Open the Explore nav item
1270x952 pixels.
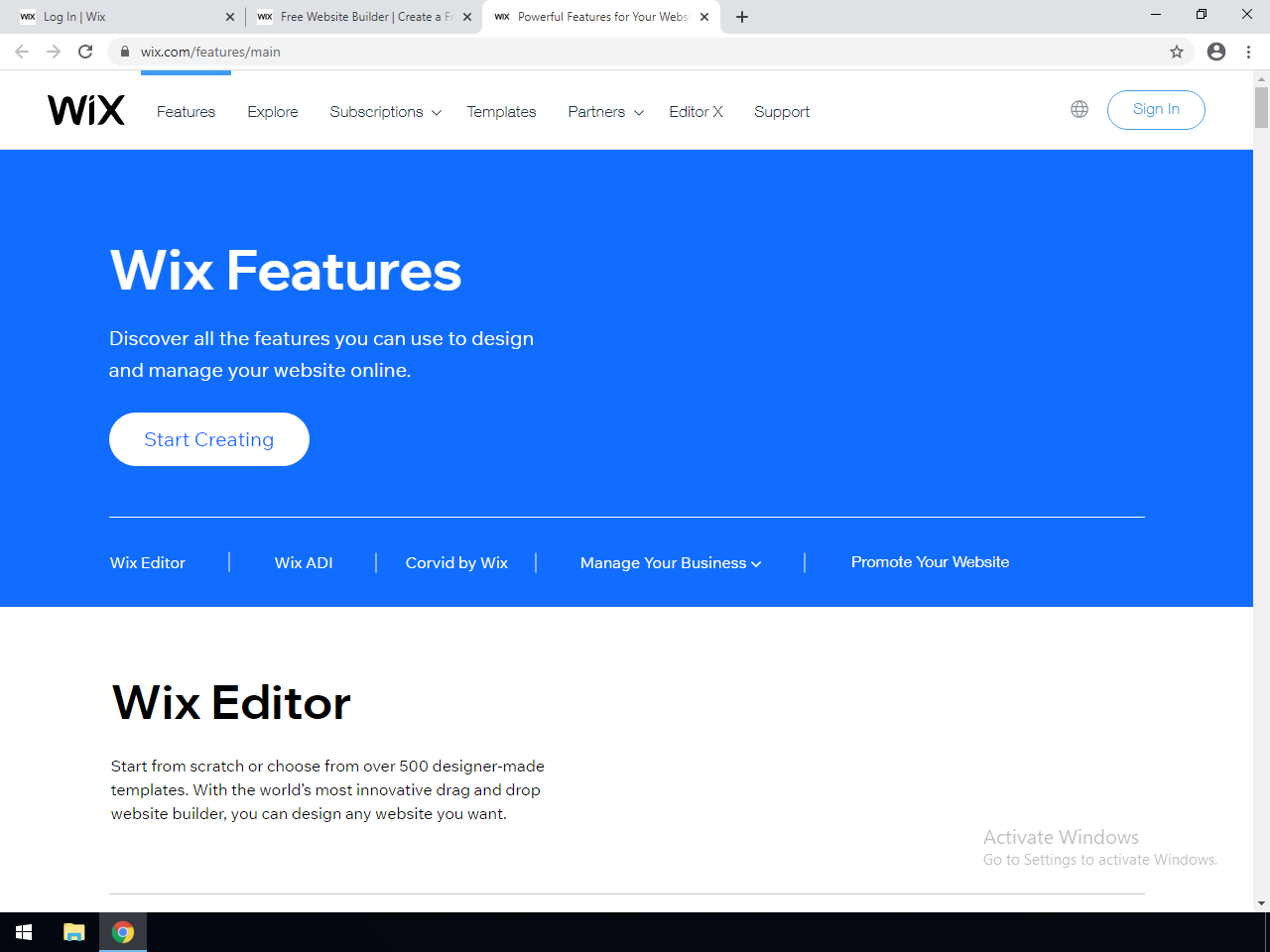coord(273,112)
